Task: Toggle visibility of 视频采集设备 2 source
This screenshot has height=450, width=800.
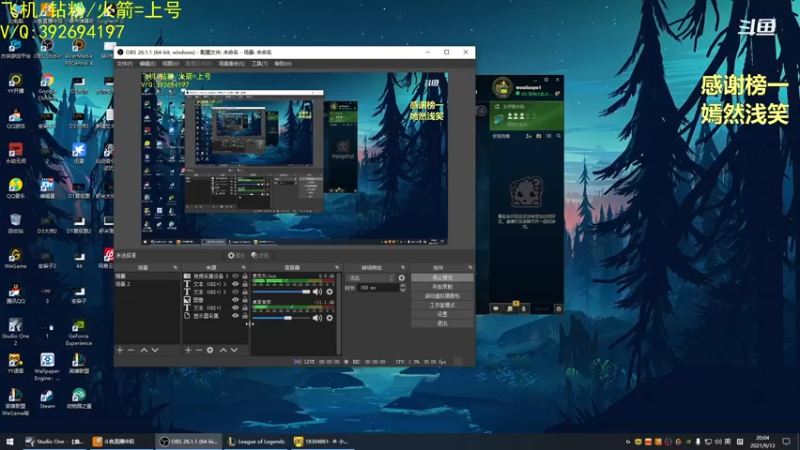Action: click(235, 276)
